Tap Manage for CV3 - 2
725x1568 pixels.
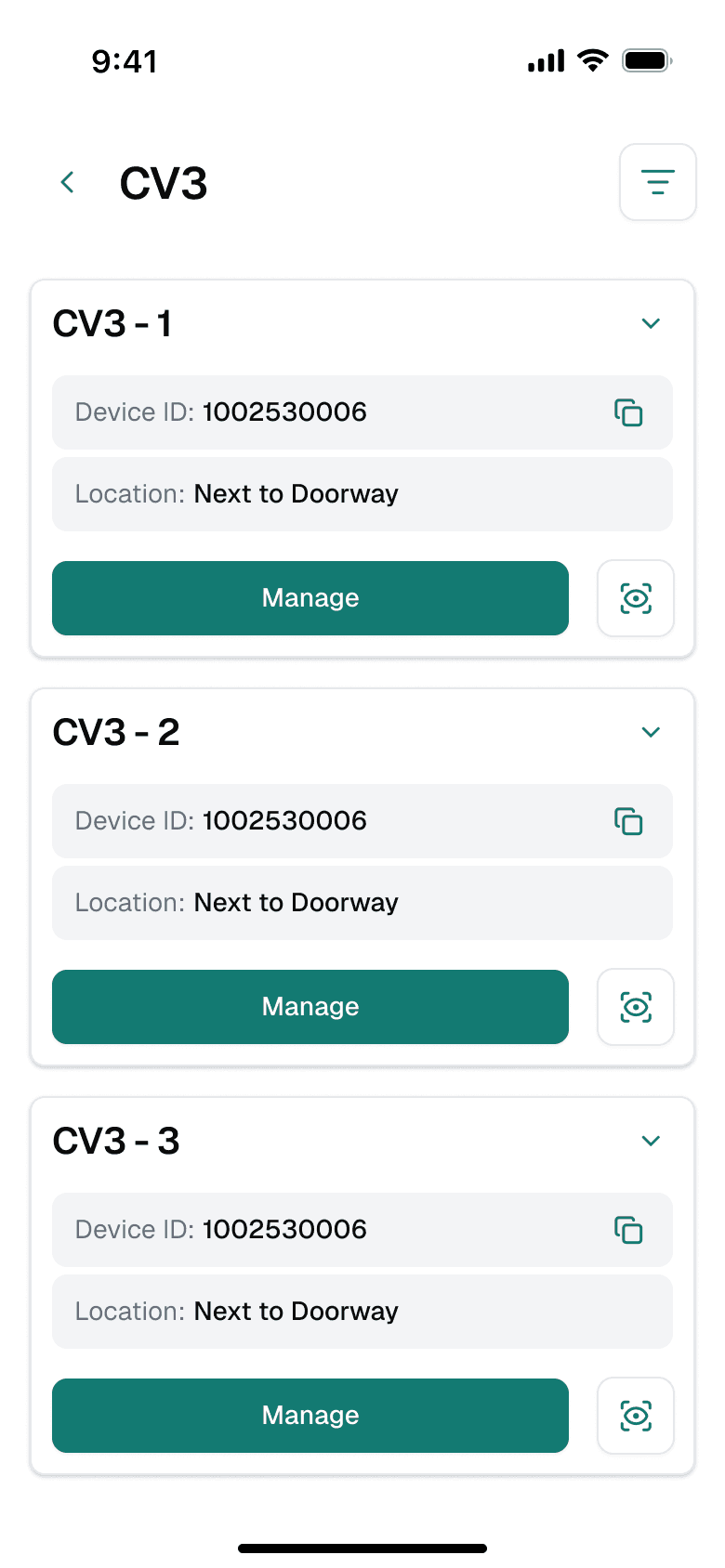coord(310,1007)
